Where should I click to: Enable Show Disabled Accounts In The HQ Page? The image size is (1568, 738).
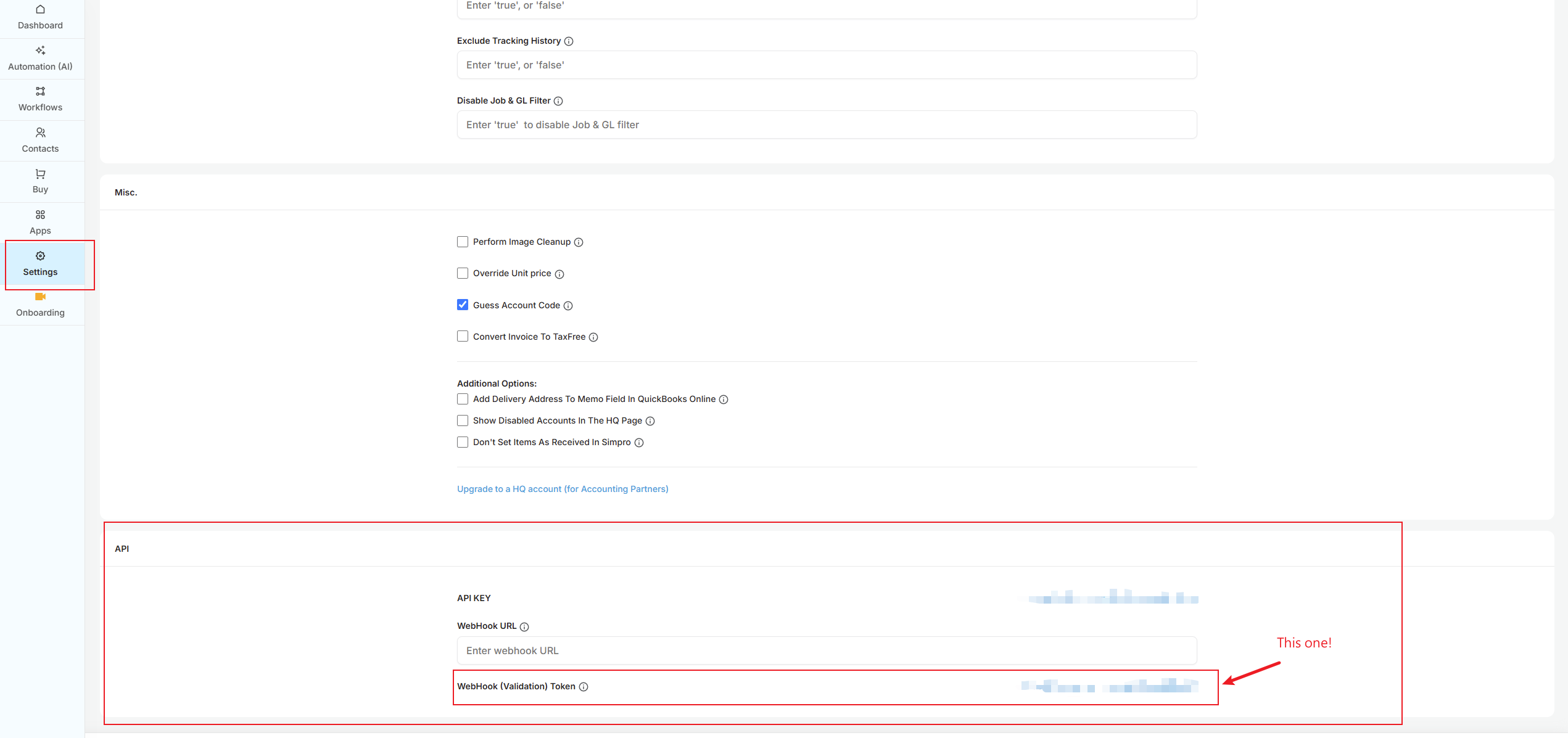point(463,420)
